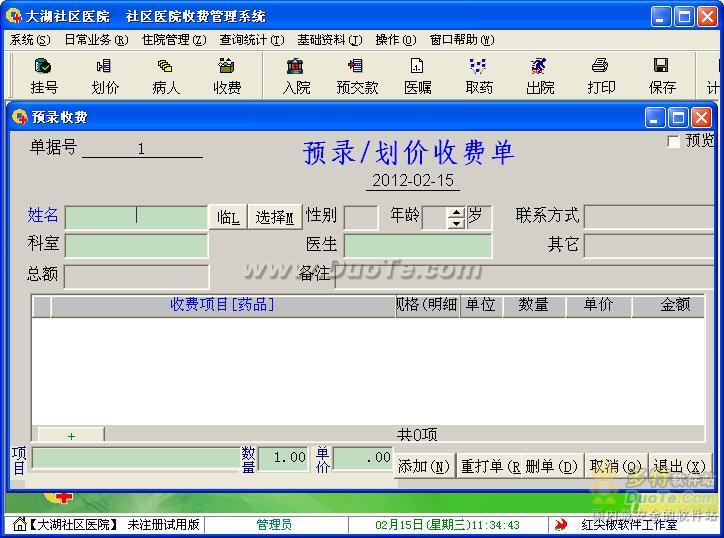Image resolution: width=724 pixels, height=538 pixels.
Task: Click the 总额 total amount field
Action: tap(137, 276)
